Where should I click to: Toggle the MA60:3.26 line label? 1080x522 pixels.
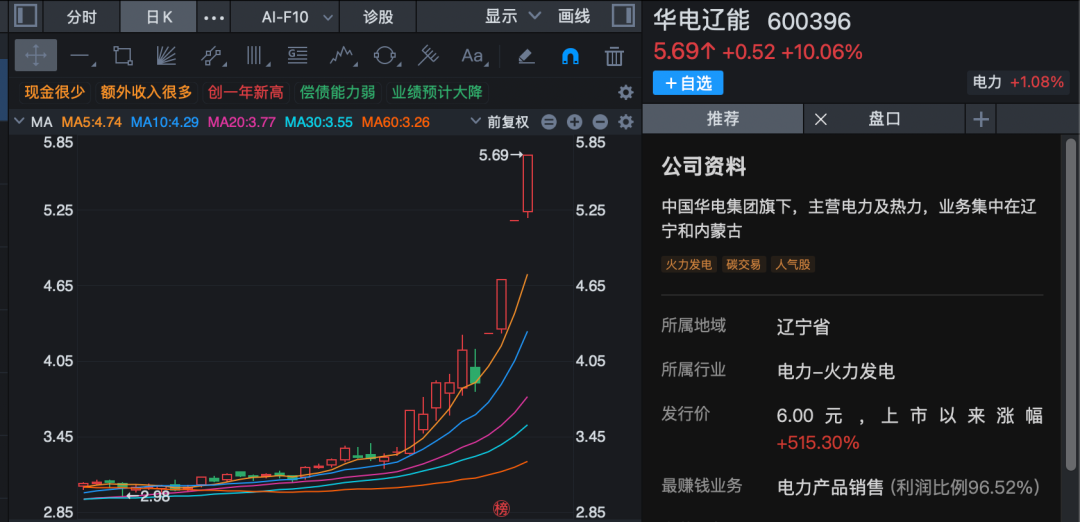pos(396,123)
